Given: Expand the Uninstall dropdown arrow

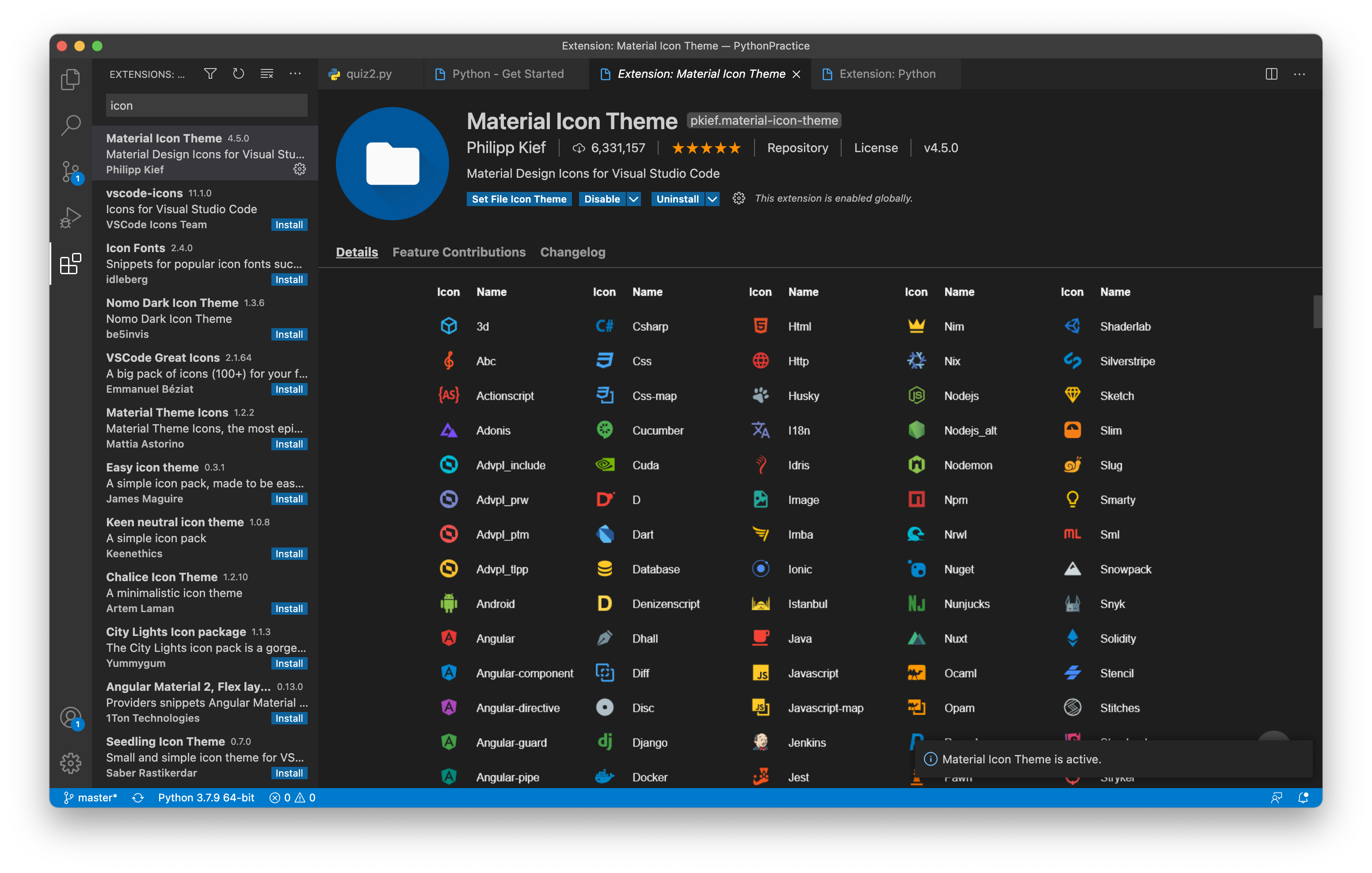Looking at the screenshot, I should click(x=712, y=199).
